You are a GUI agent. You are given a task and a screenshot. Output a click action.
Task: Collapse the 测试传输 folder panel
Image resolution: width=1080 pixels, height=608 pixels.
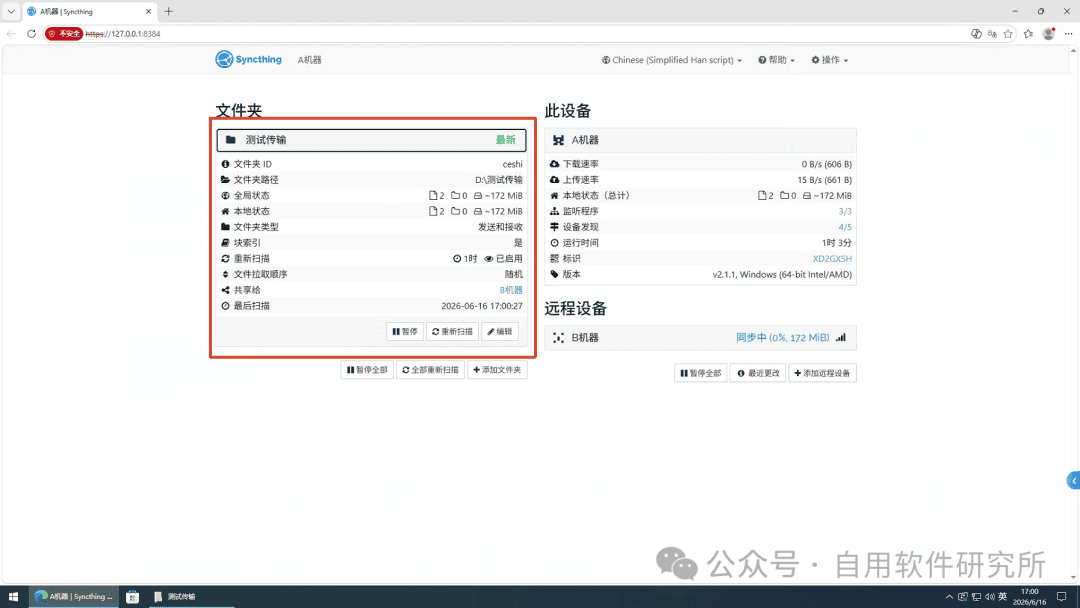(x=371, y=140)
